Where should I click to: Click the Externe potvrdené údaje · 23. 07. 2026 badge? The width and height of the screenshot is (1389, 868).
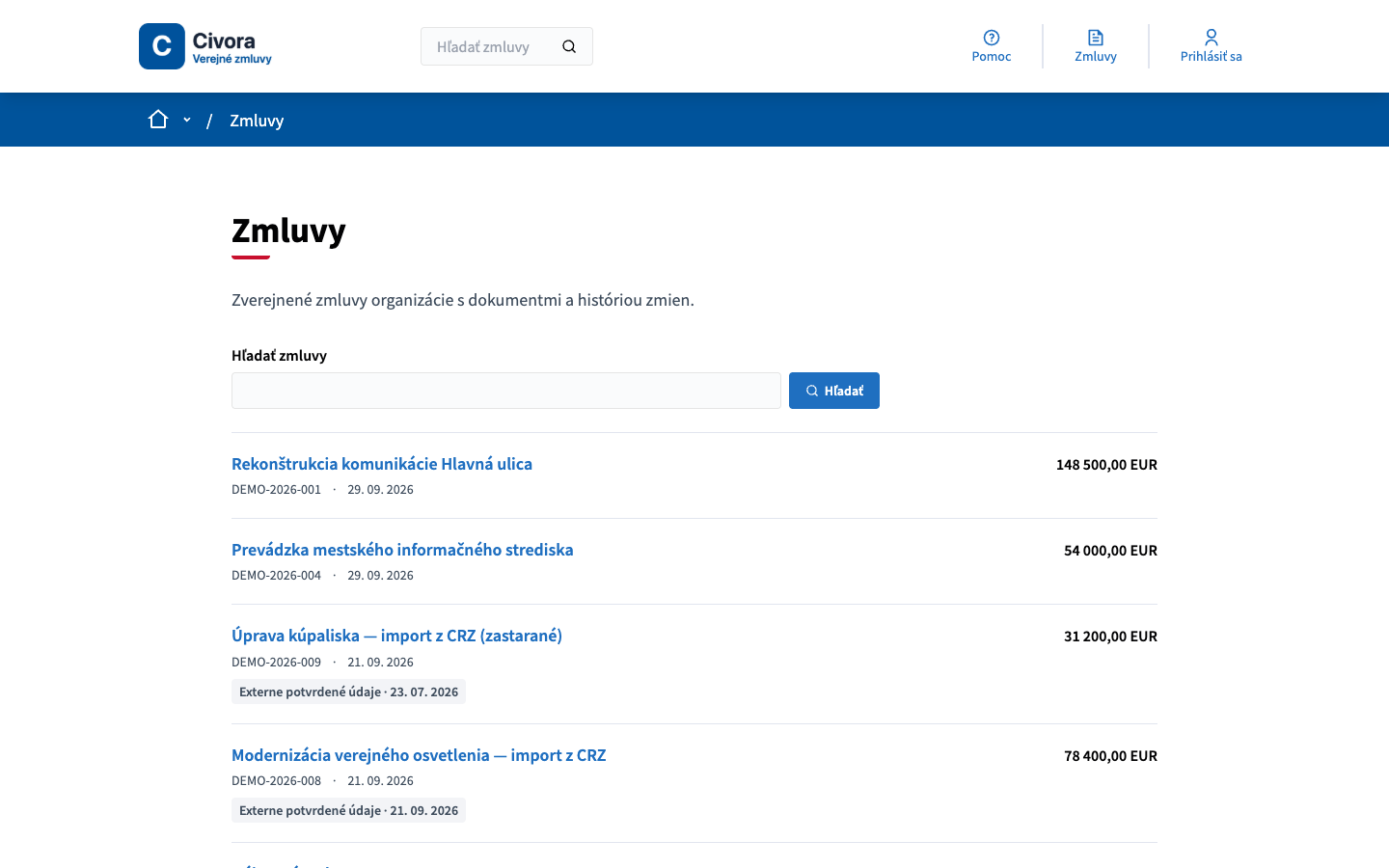(x=348, y=692)
